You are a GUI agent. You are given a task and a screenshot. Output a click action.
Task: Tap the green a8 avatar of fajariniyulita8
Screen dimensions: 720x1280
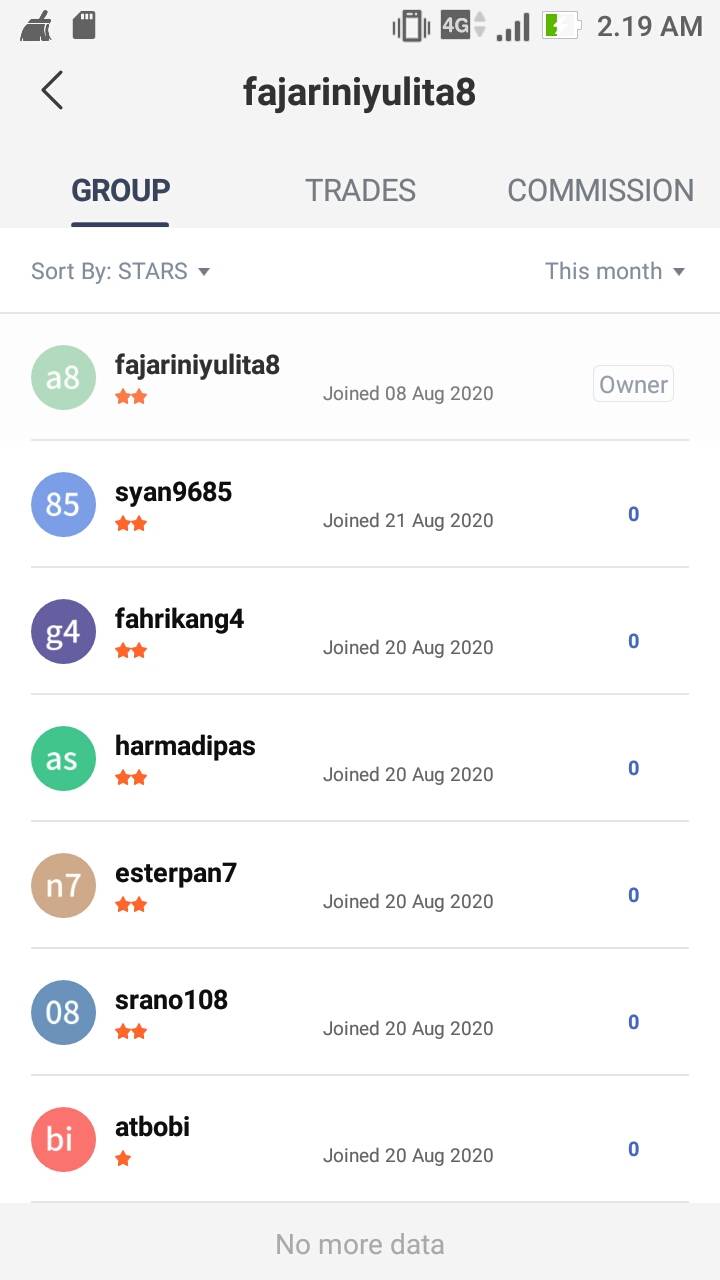pyautogui.click(x=63, y=377)
